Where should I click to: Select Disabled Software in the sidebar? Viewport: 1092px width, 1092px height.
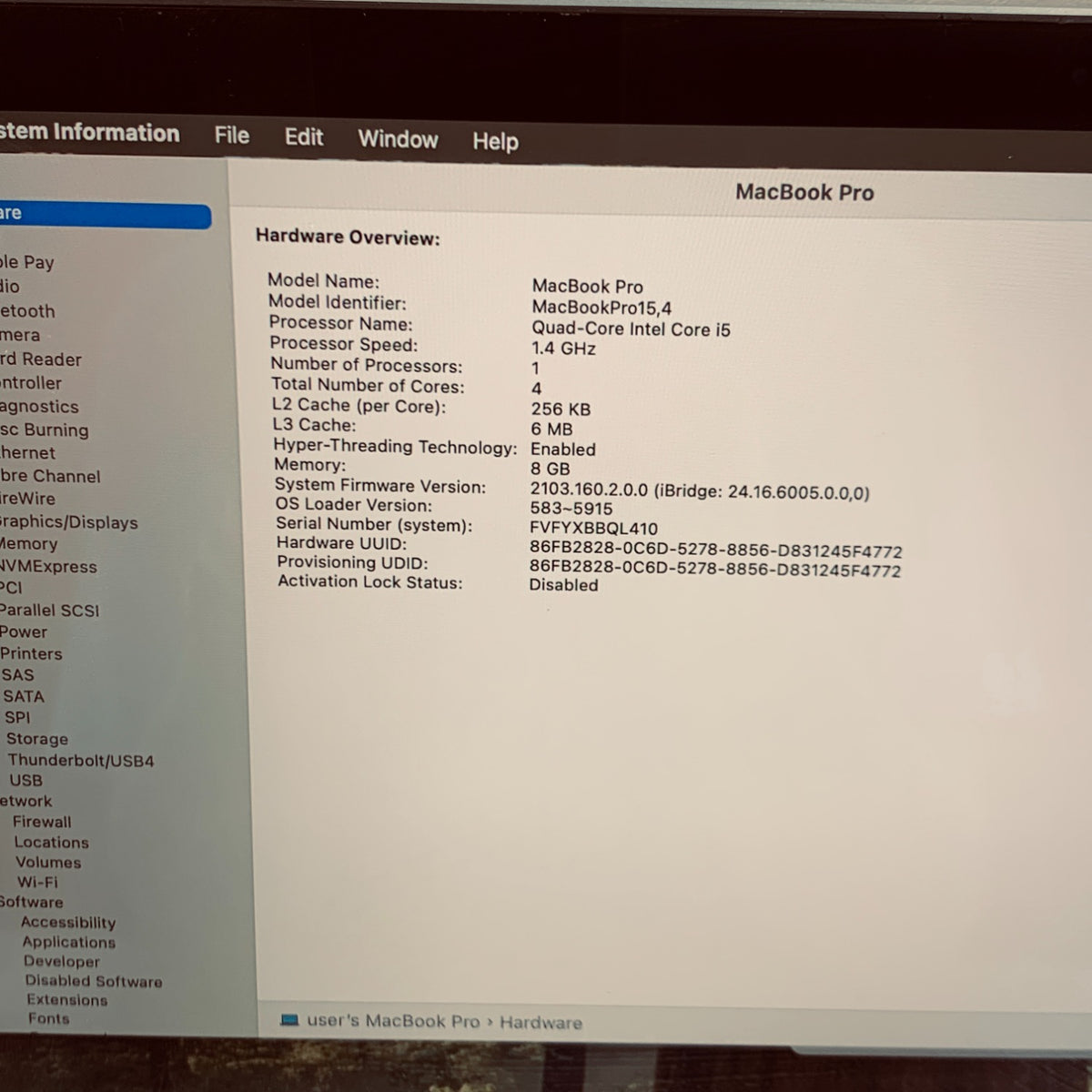(x=94, y=981)
